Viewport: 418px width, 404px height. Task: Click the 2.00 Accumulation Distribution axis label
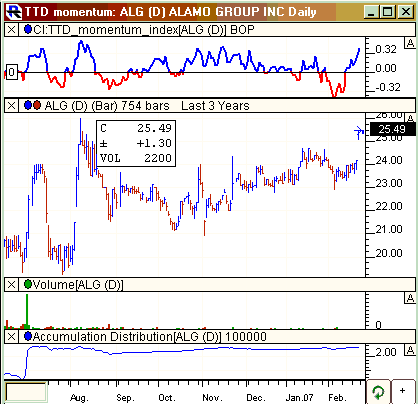[386, 352]
